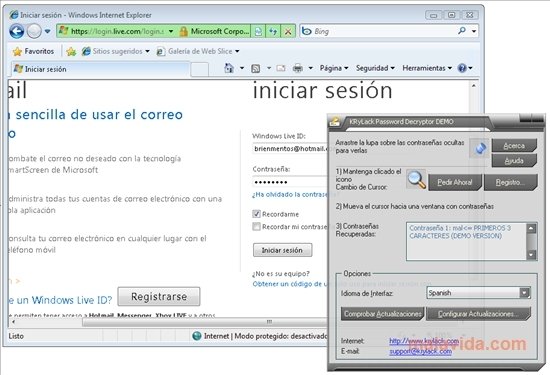Open the support@krylack.com email link
Image resolution: width=550 pixels, height=375 pixels.
tap(420, 351)
